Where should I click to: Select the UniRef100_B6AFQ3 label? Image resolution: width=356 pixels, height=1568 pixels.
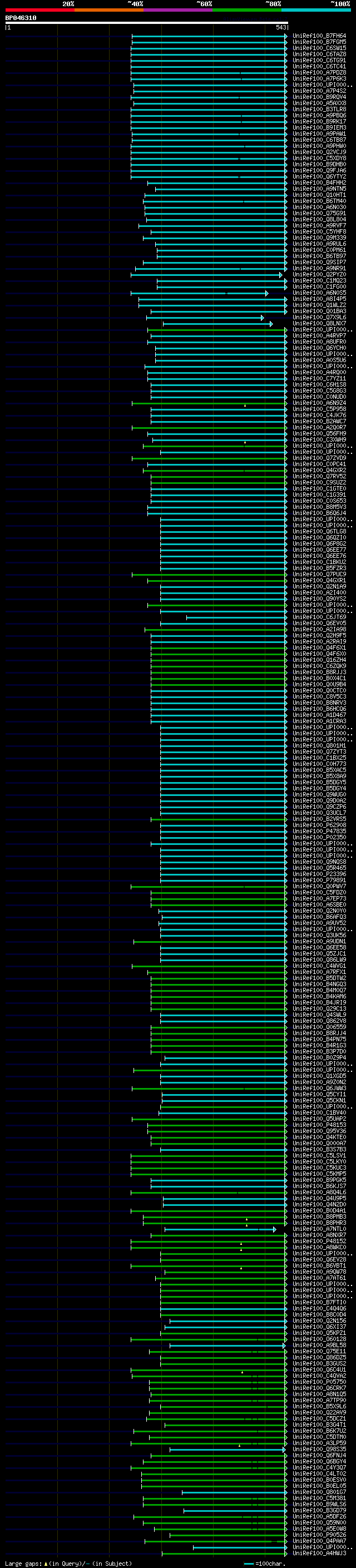pyautogui.click(x=319, y=917)
